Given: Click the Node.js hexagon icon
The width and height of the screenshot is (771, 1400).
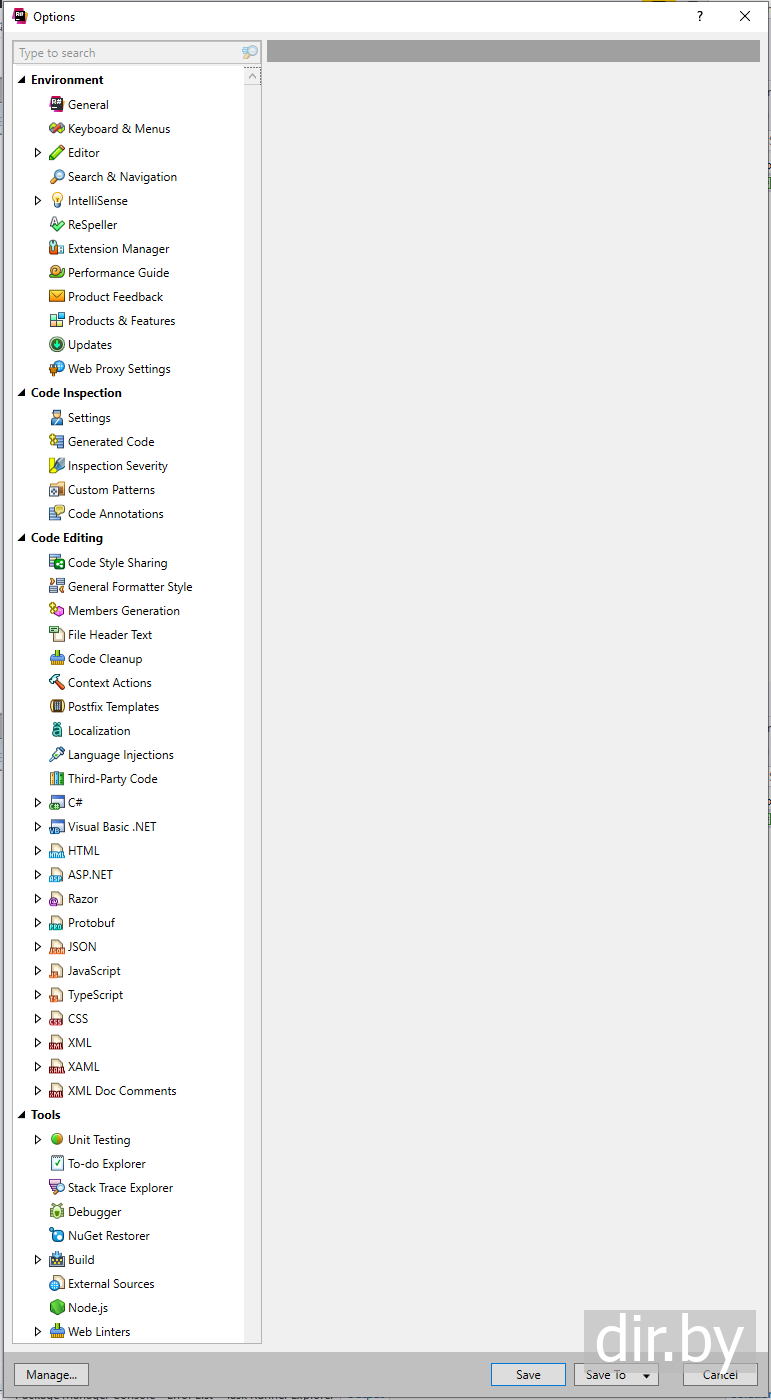Looking at the screenshot, I should 57,1307.
